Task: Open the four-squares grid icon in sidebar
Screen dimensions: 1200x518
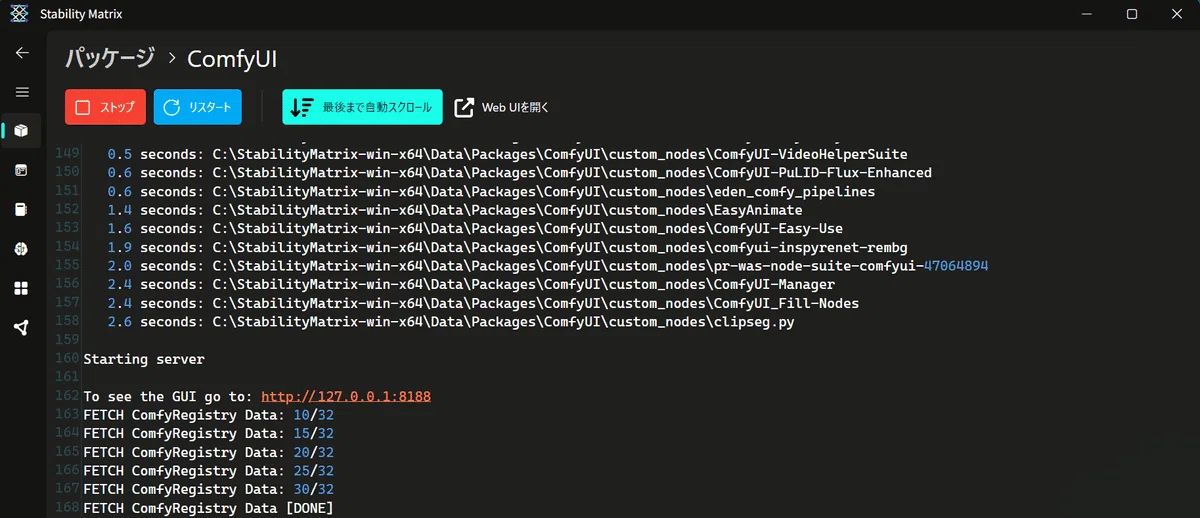Action: point(22,288)
